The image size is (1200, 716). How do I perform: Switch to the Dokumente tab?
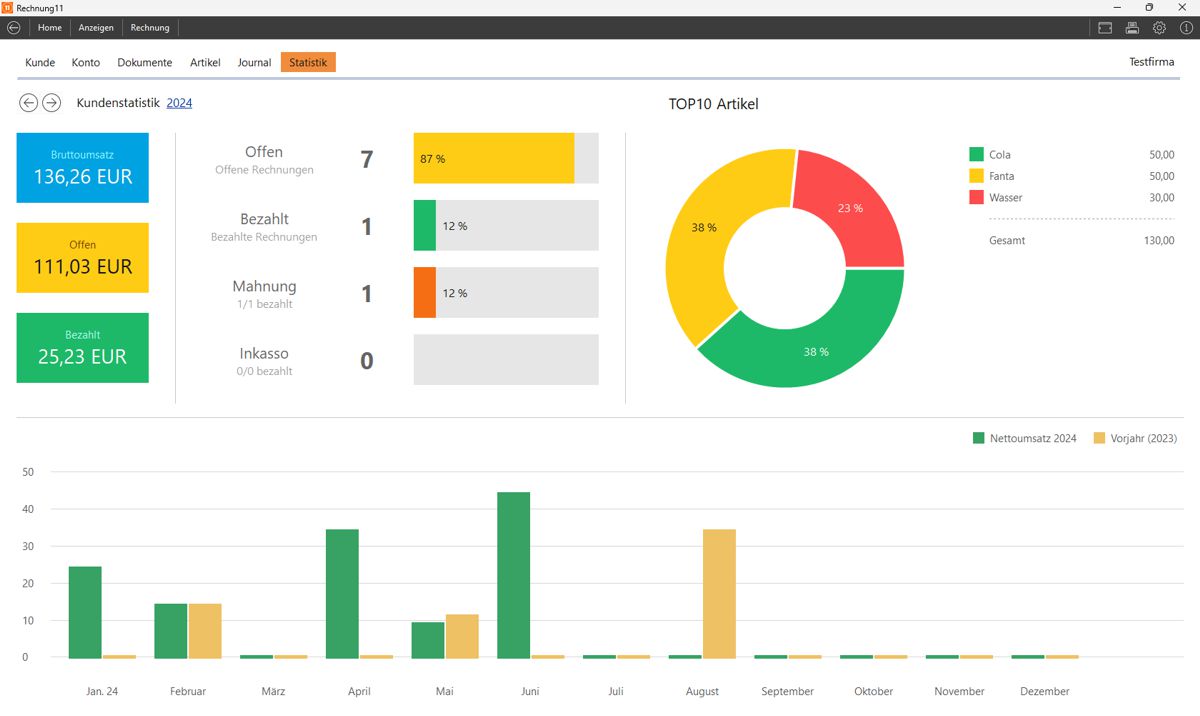pyautogui.click(x=145, y=62)
